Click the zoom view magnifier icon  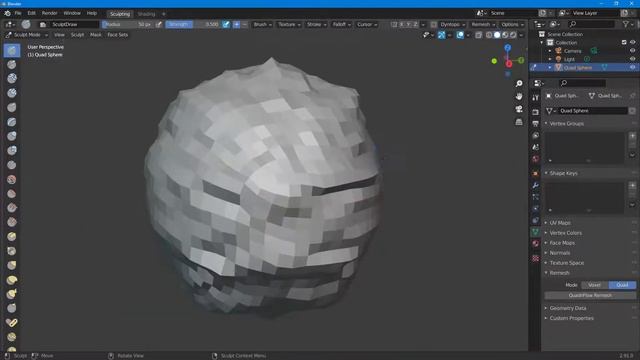[519, 84]
